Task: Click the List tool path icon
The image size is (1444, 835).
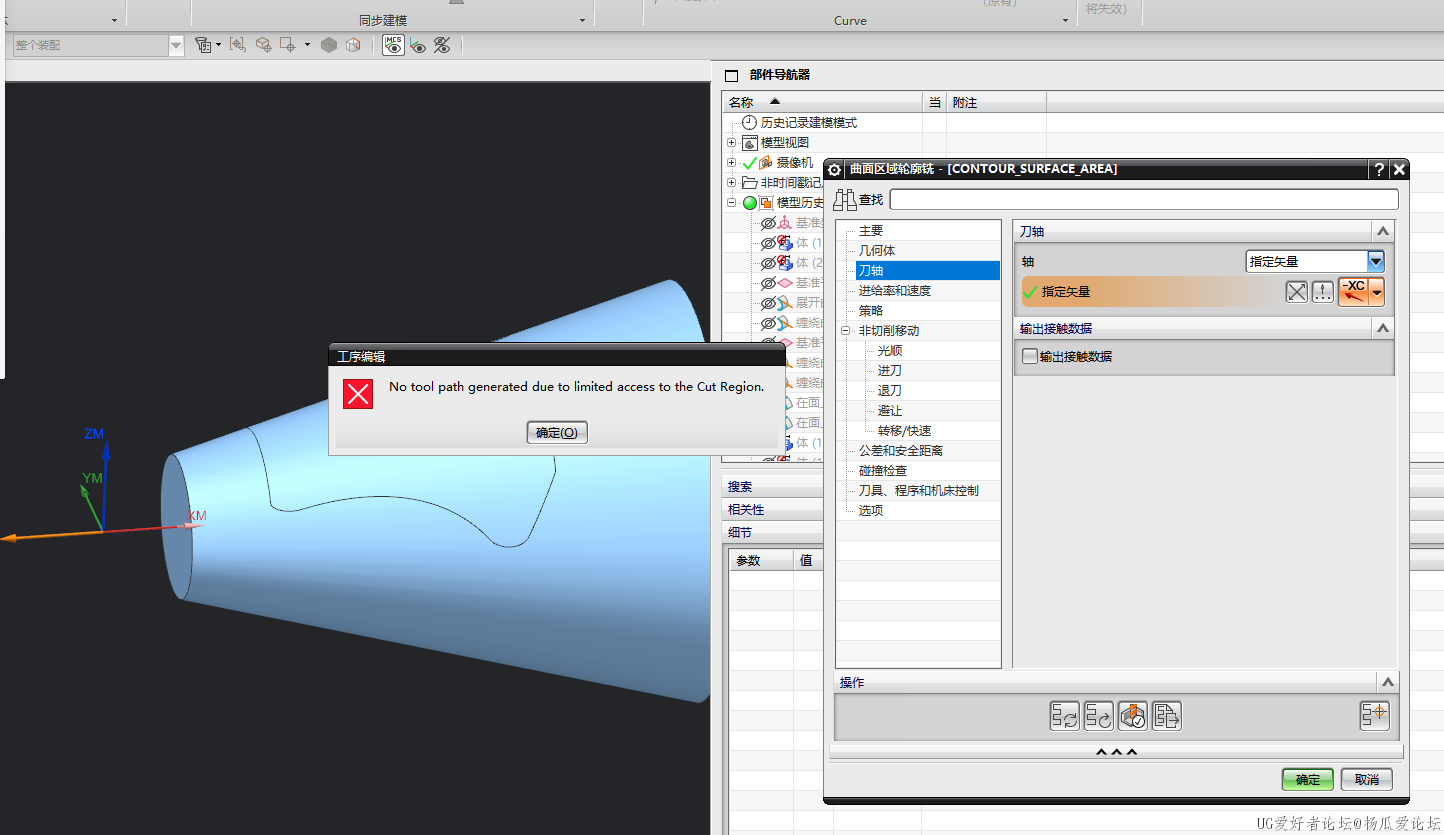Action: [1166, 715]
